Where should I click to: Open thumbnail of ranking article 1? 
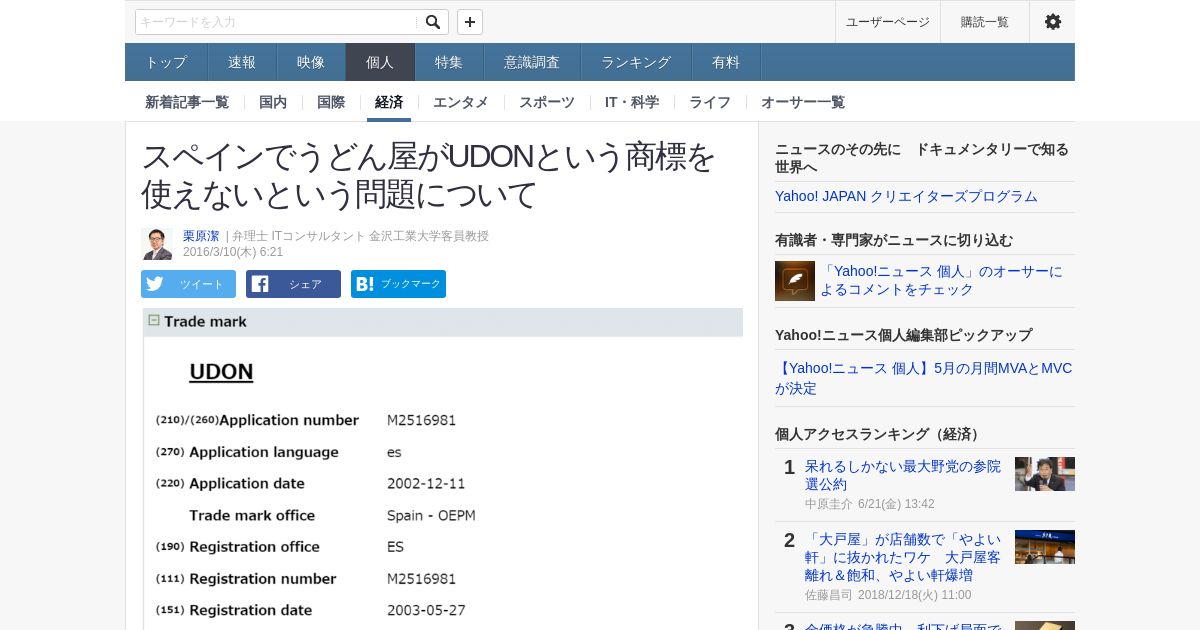coord(1045,474)
